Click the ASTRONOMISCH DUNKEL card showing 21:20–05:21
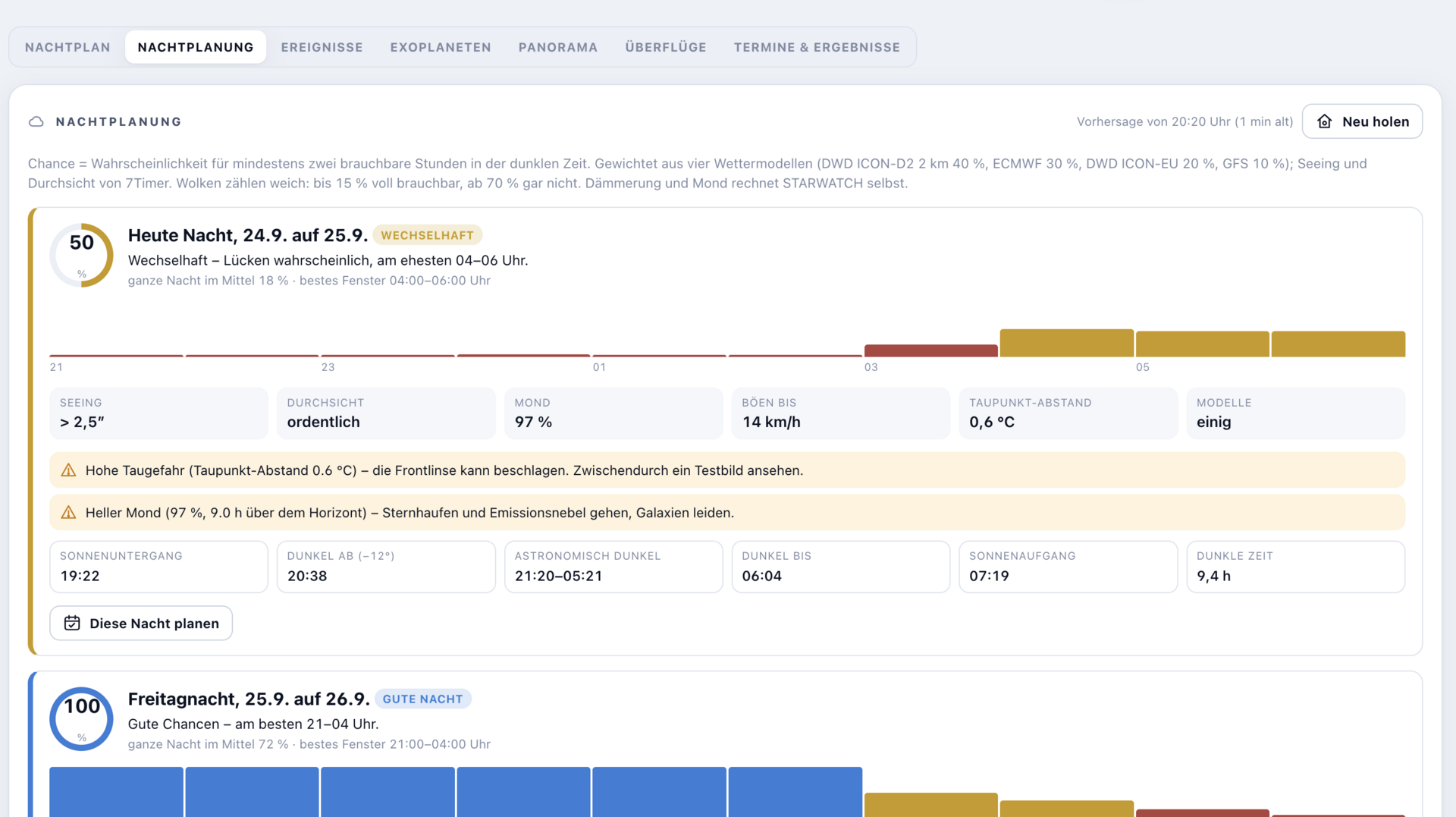The height and width of the screenshot is (817, 1456). (x=613, y=567)
